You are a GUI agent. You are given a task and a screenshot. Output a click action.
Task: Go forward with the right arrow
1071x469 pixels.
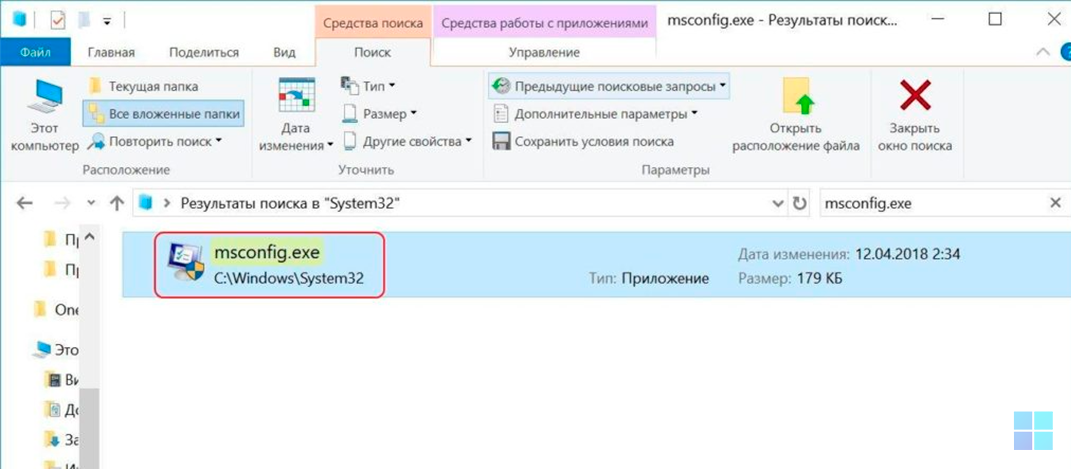(x=61, y=203)
